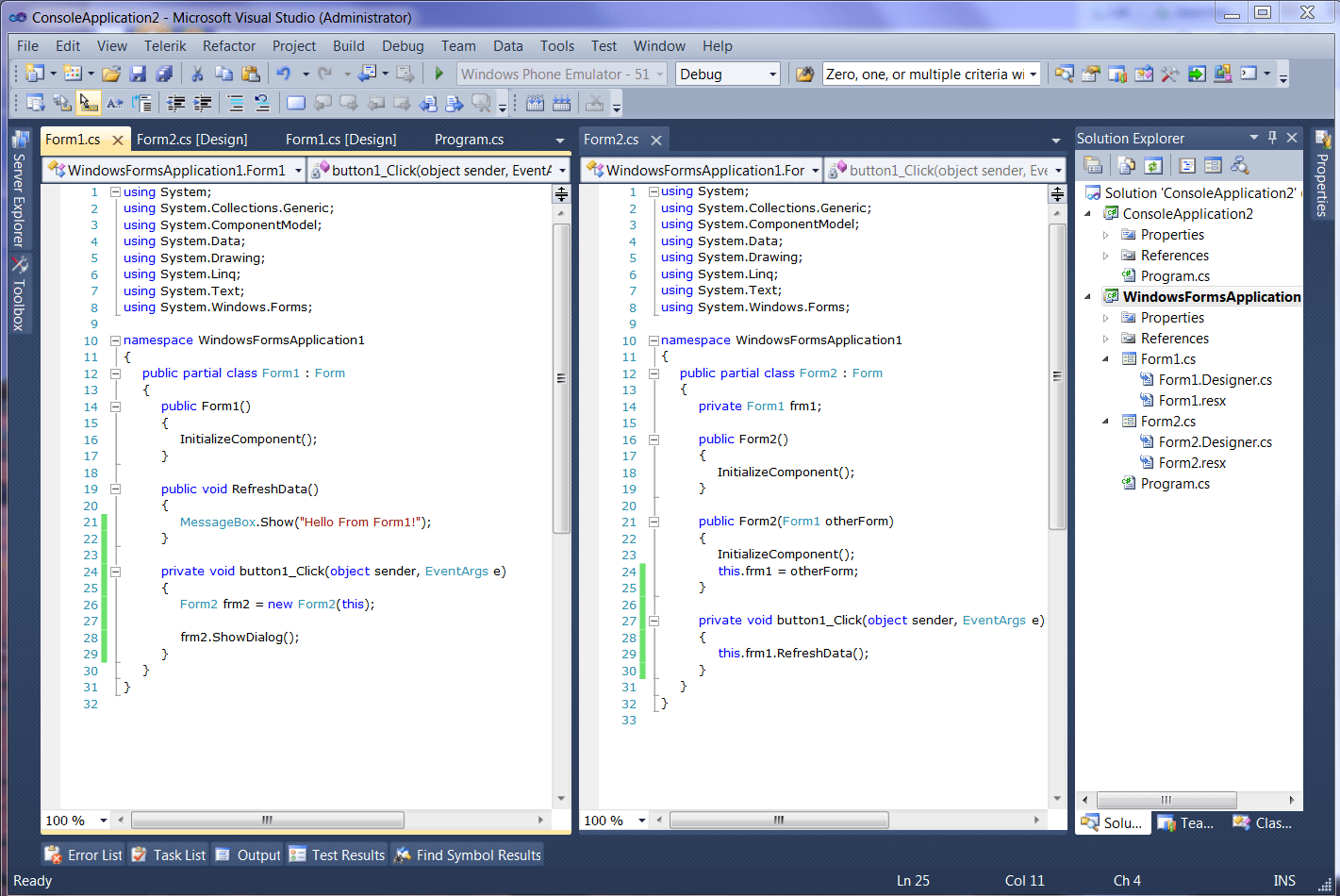Open the Refactor menu
This screenshot has height=896, width=1340.
click(228, 46)
